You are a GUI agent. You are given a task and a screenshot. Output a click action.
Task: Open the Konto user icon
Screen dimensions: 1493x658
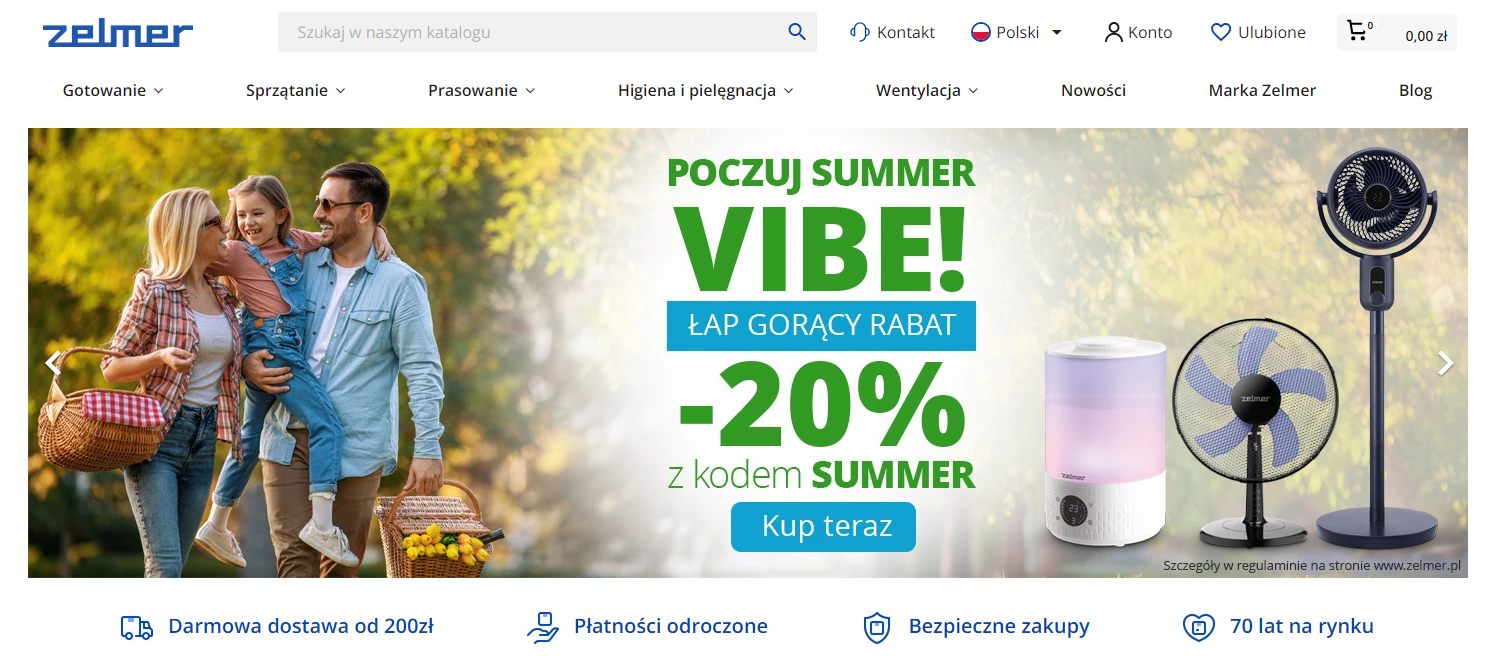1113,32
